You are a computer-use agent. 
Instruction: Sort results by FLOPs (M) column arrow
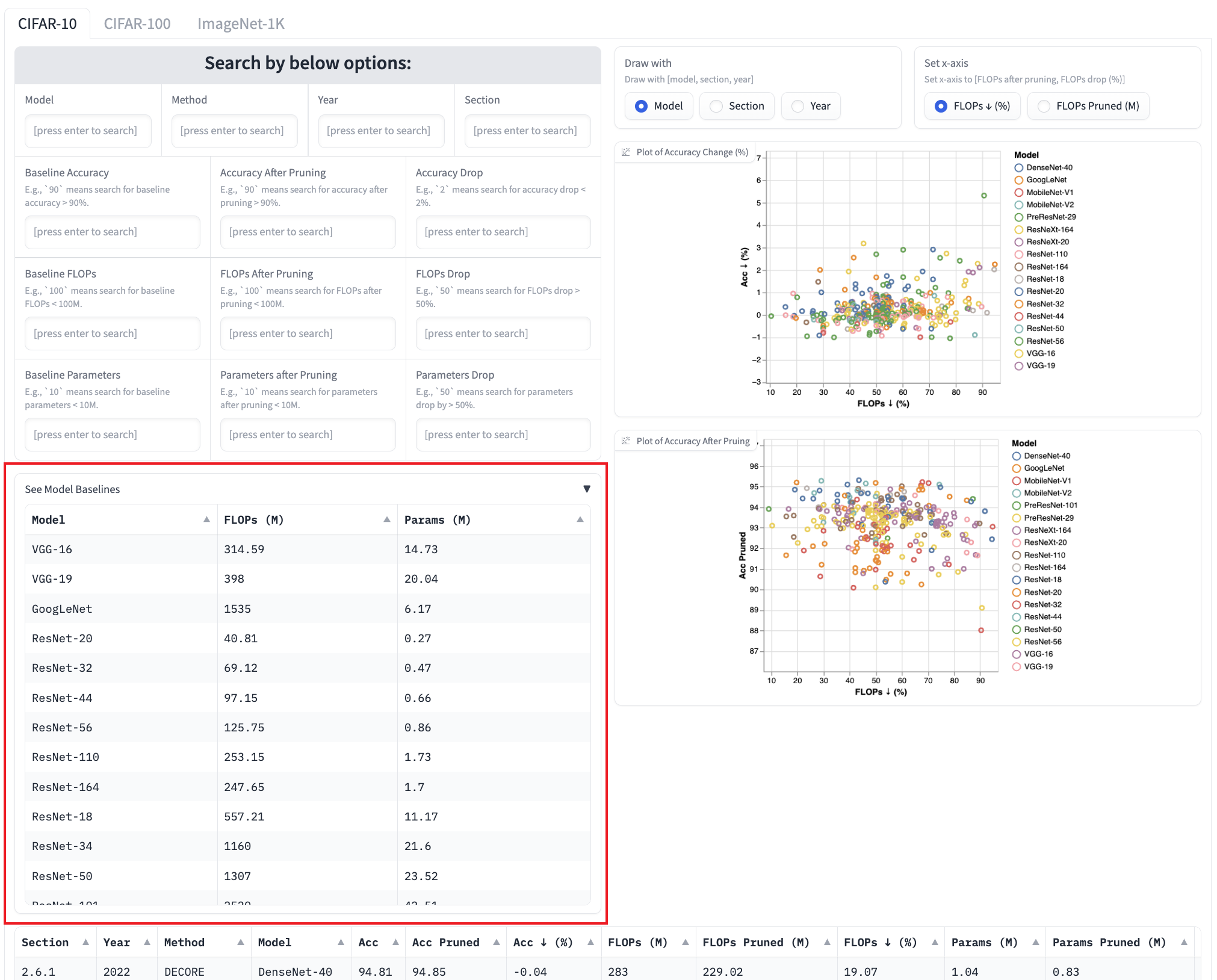pos(686,942)
